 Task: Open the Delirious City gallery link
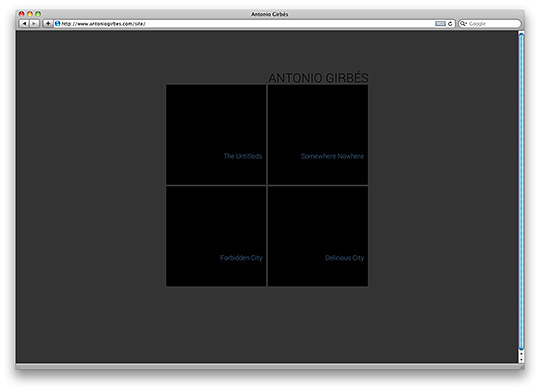click(x=344, y=258)
